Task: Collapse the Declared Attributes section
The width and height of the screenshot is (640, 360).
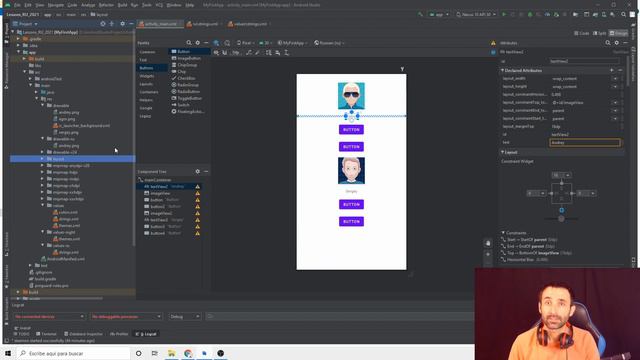Action: (x=502, y=70)
